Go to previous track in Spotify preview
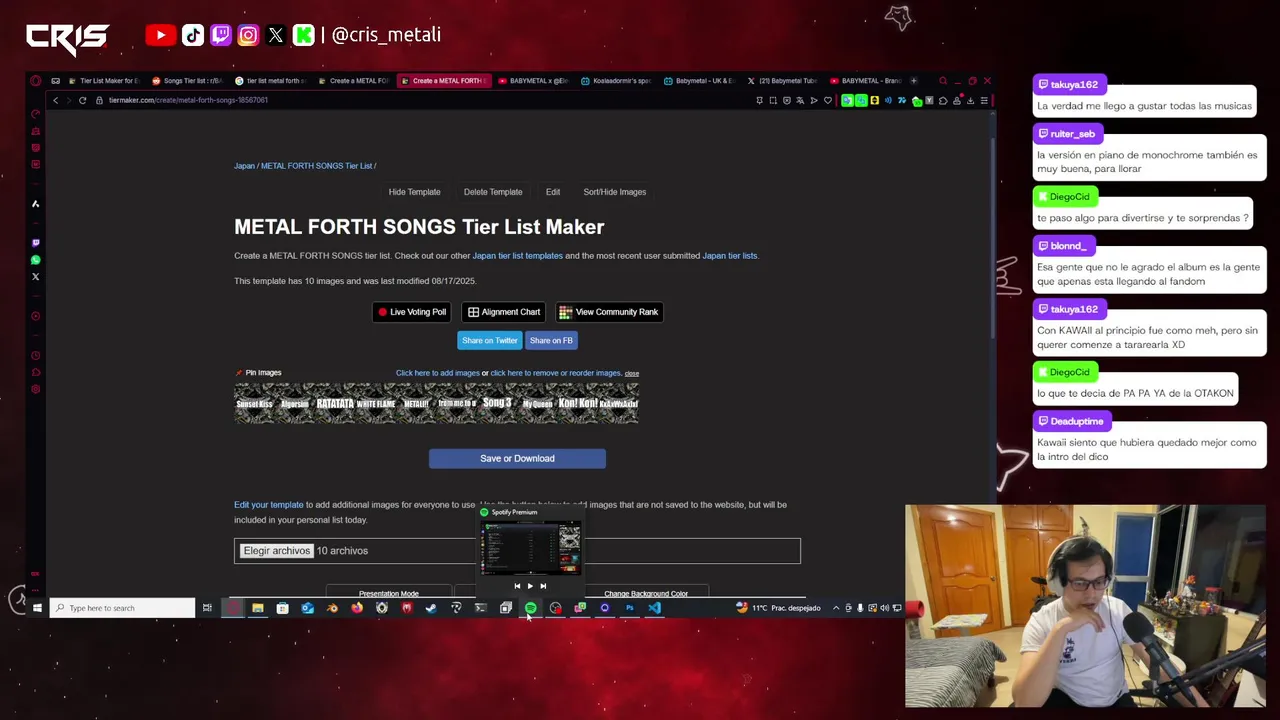The width and height of the screenshot is (1280, 720). click(517, 586)
